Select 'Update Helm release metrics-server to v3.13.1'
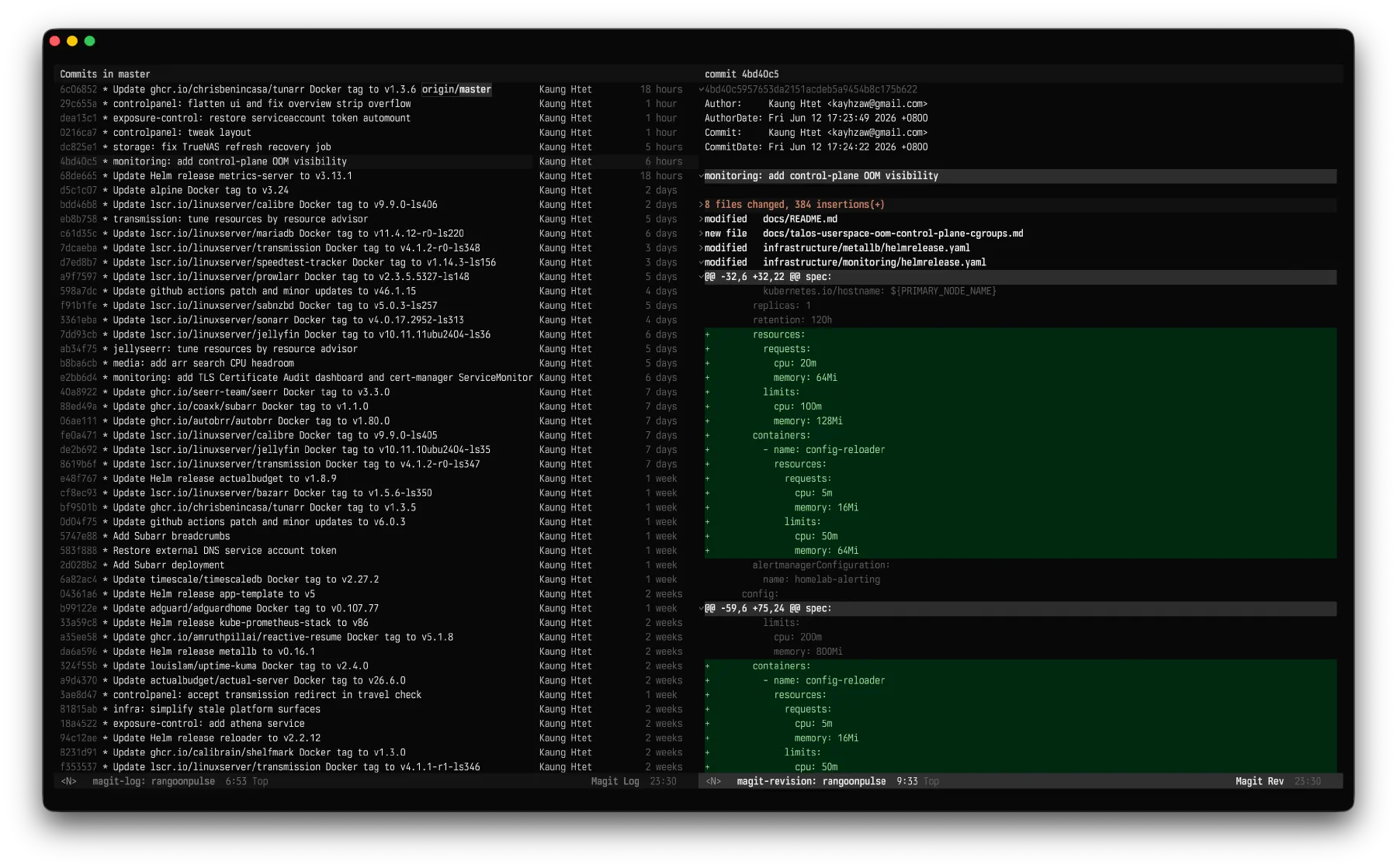The width and height of the screenshot is (1397, 868). coord(232,176)
